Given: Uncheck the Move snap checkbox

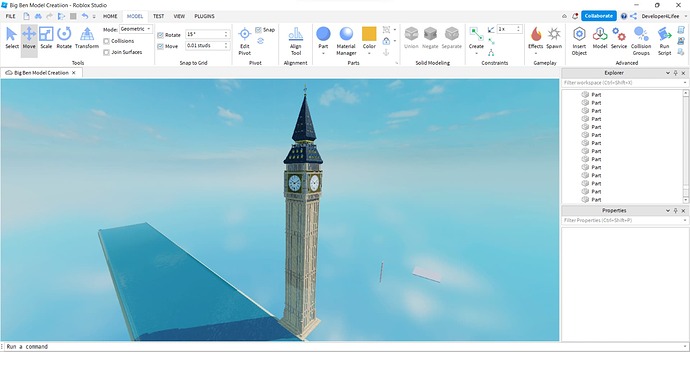Looking at the screenshot, I should 161,46.
